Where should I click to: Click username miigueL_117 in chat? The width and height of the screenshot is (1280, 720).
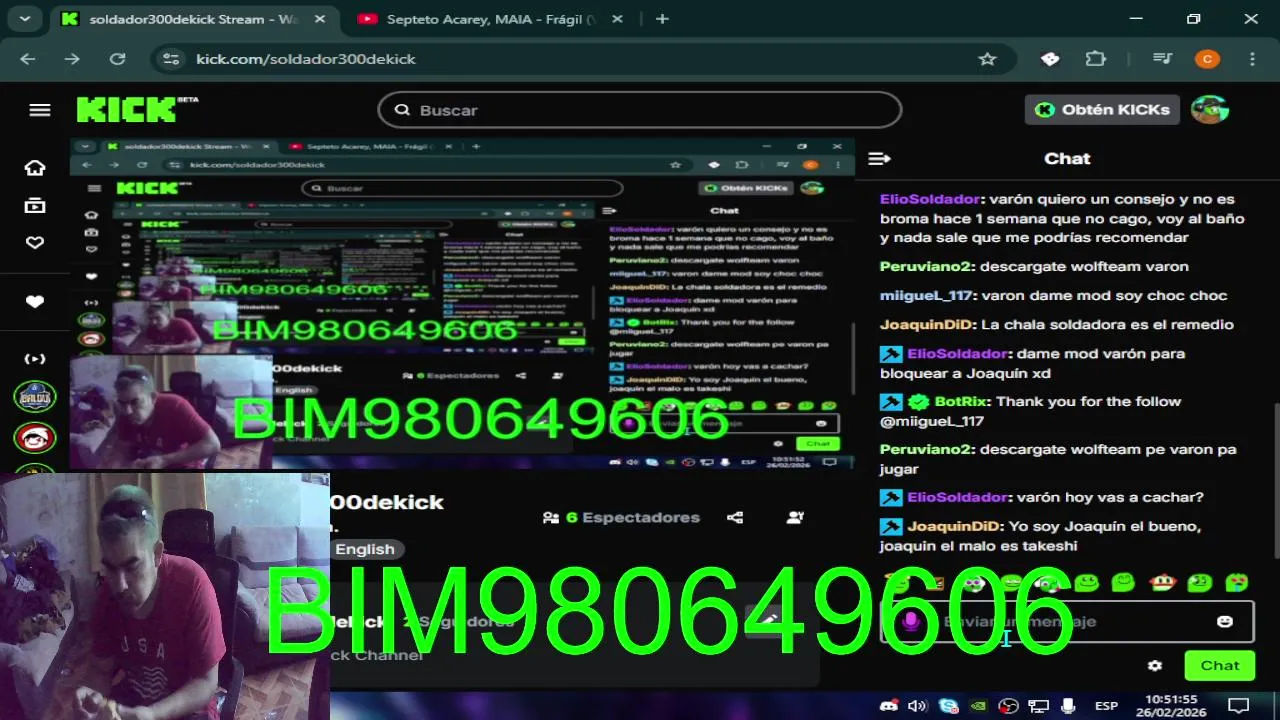926,295
